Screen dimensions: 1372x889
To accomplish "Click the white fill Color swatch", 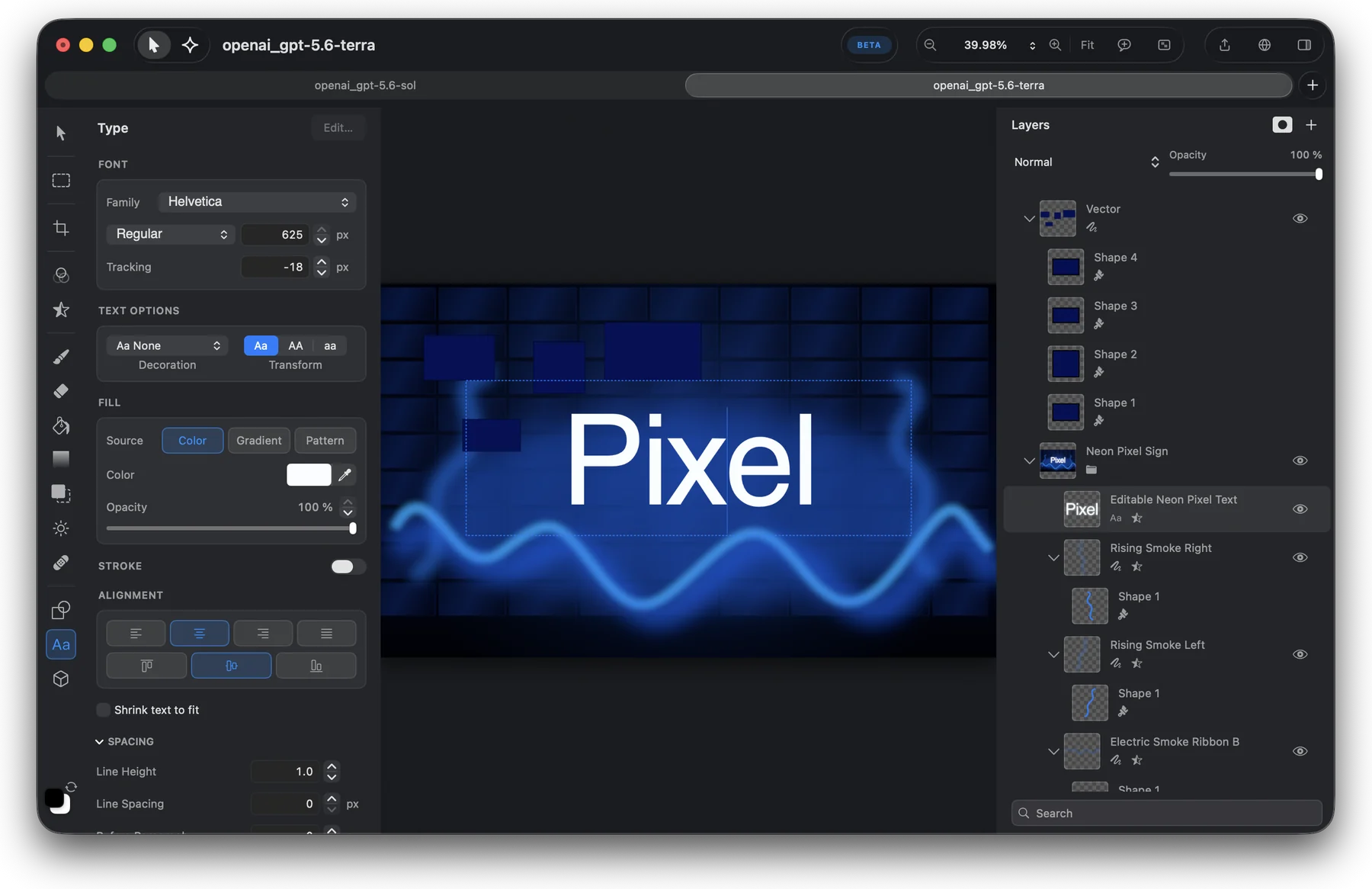I will click(x=309, y=474).
